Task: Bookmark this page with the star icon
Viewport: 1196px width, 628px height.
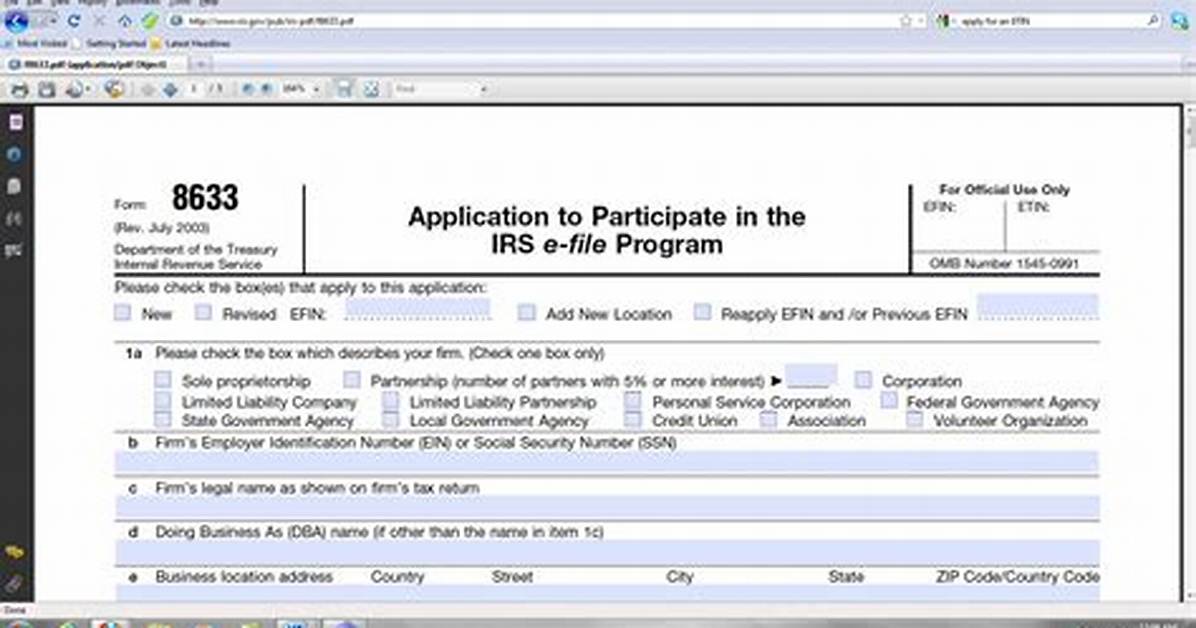Action: click(x=905, y=21)
